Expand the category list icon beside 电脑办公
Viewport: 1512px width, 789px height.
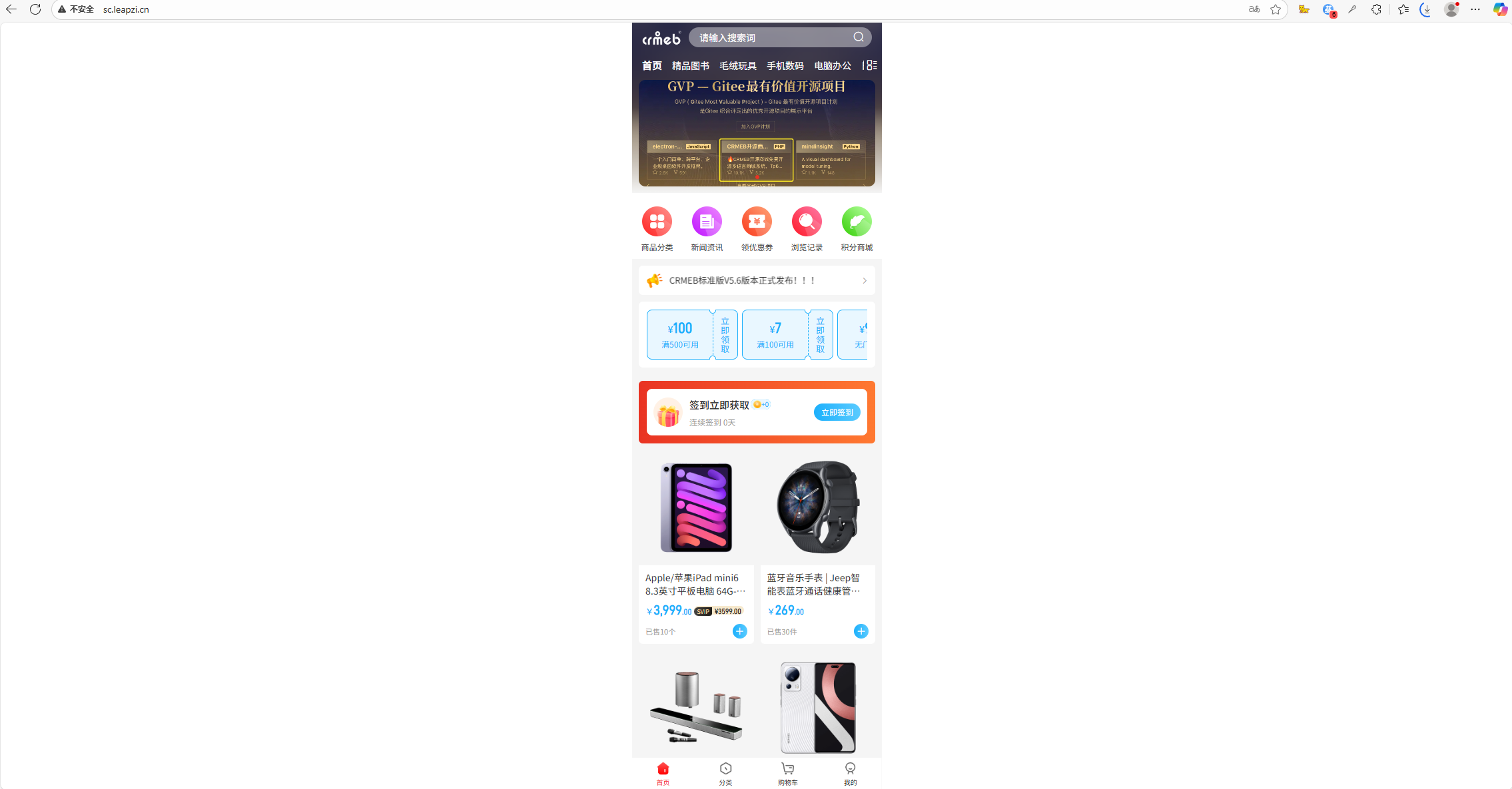[x=871, y=65]
